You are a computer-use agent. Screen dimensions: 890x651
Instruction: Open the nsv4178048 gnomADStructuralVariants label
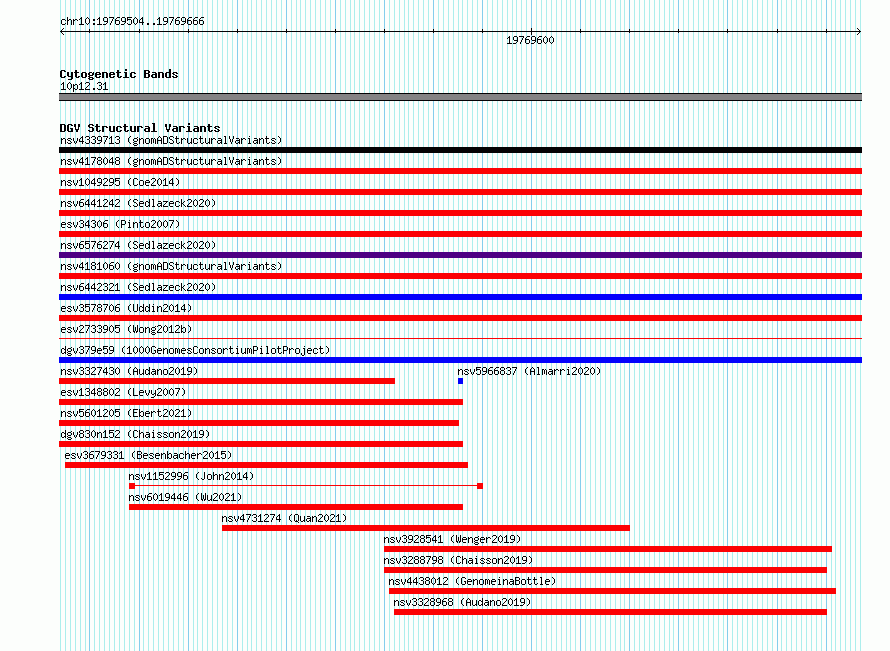(x=171, y=161)
